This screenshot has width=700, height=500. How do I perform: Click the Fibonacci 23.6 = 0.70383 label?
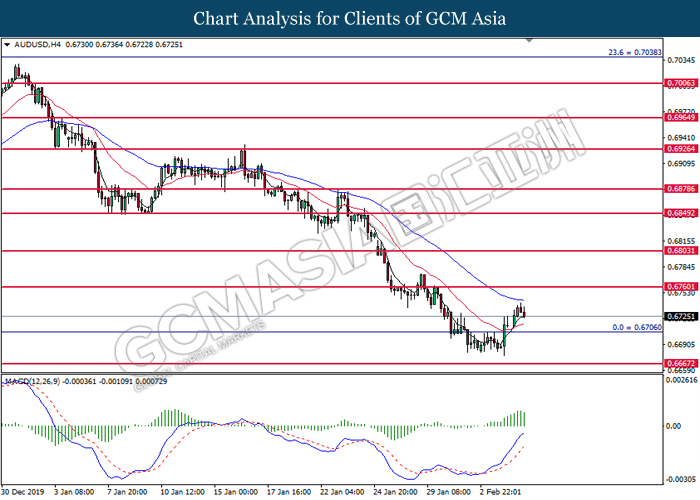coord(634,50)
